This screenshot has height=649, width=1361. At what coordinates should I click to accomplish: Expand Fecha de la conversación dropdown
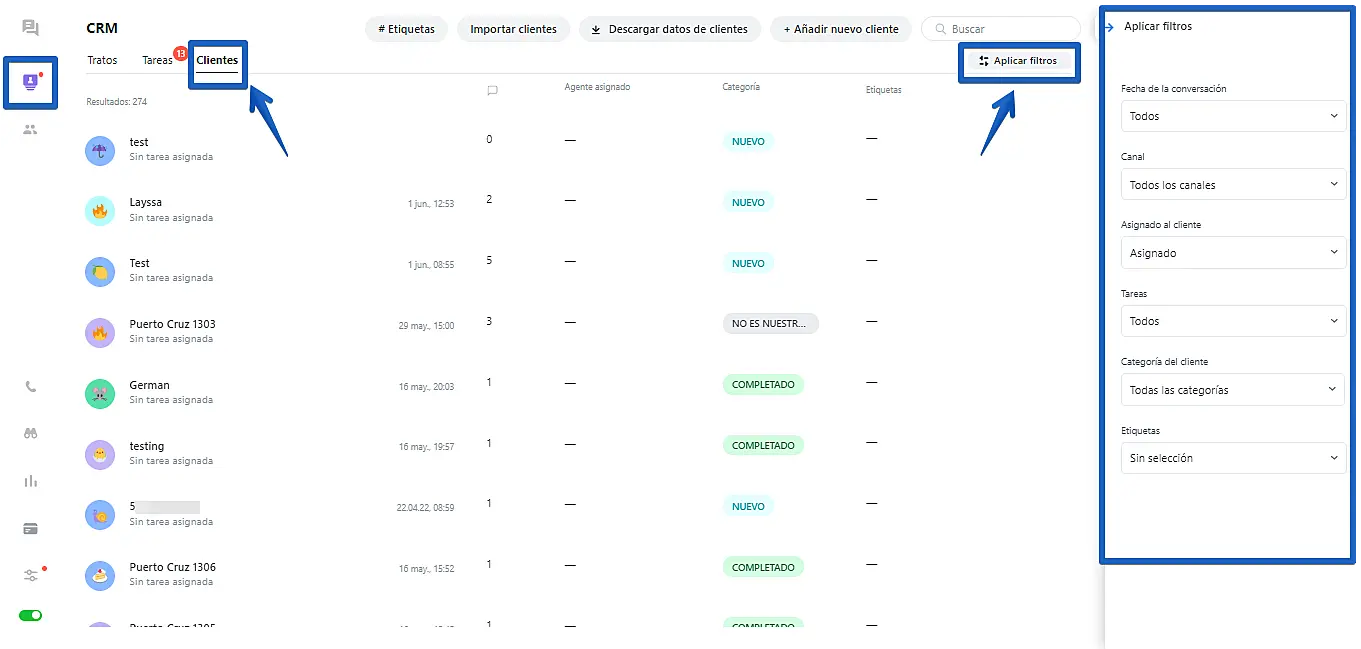click(x=1233, y=116)
